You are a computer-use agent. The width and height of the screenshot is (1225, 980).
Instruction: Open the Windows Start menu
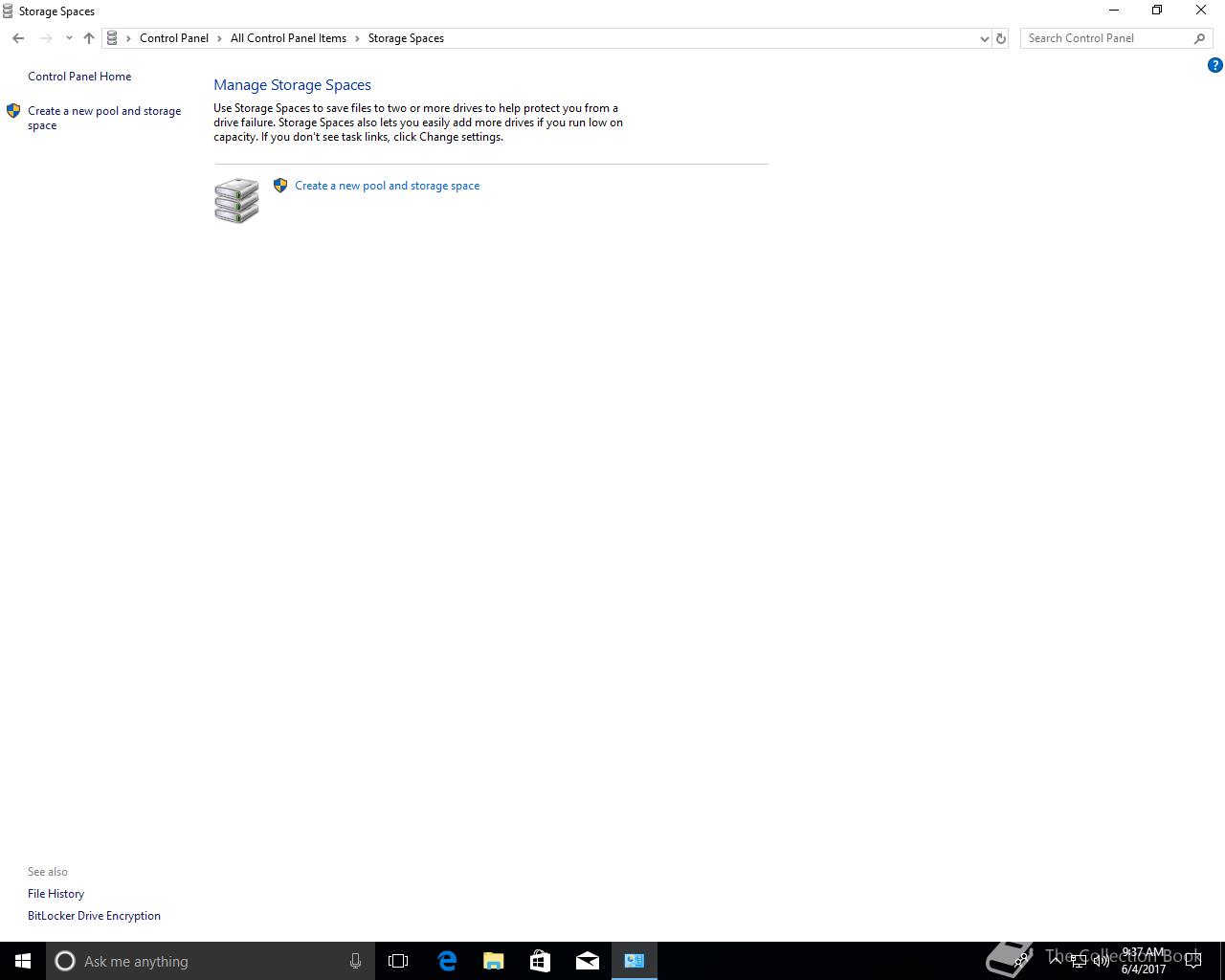click(x=23, y=961)
